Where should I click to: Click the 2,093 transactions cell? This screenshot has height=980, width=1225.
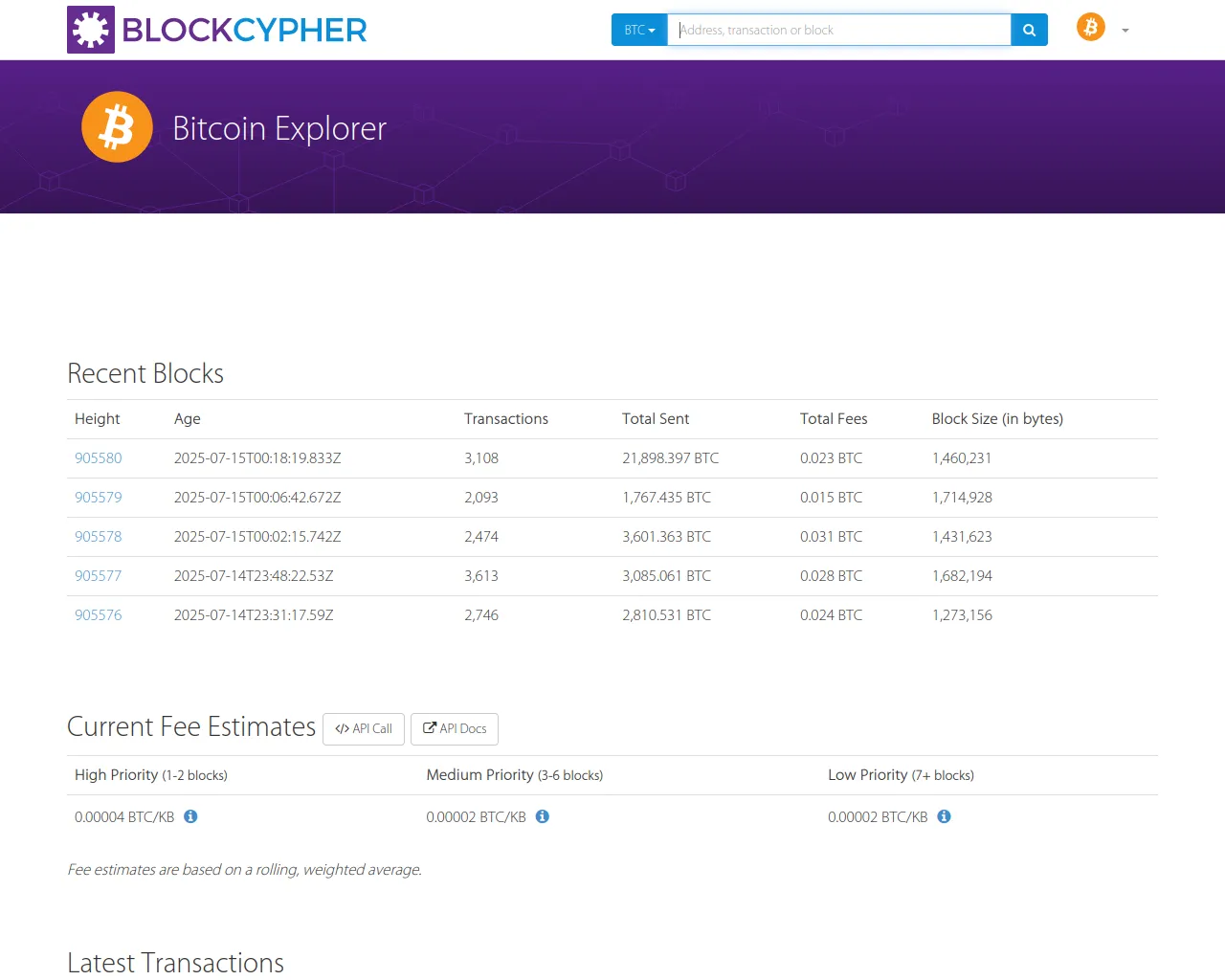click(481, 498)
